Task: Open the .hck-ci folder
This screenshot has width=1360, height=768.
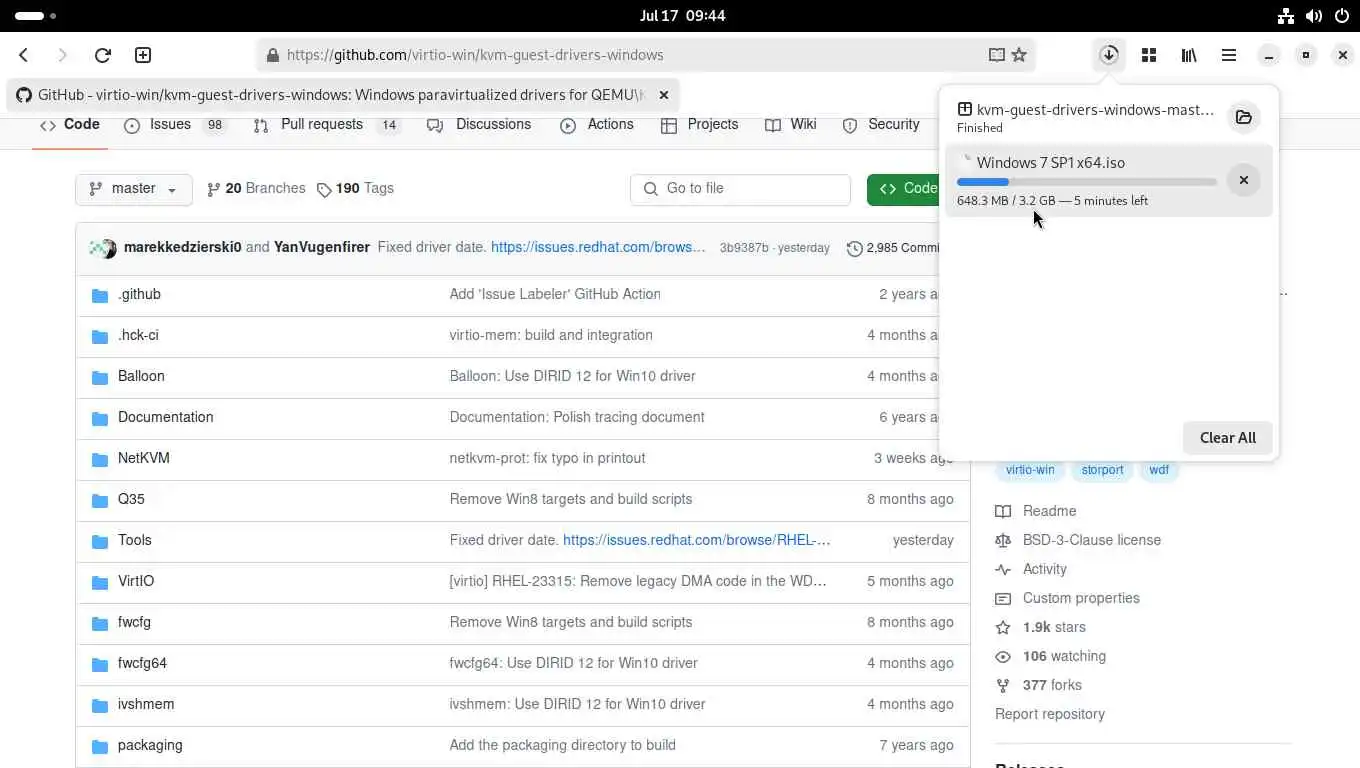Action: 138,336
